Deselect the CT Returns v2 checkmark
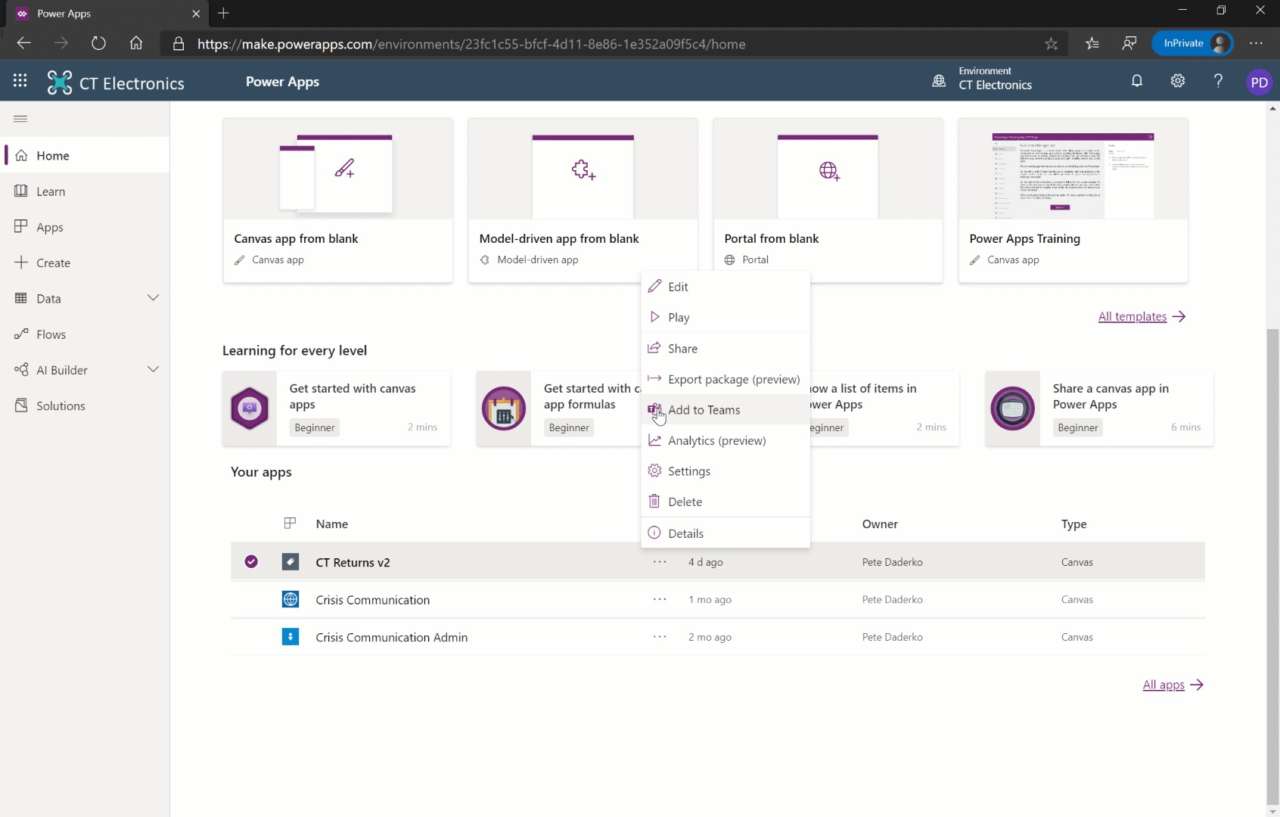This screenshot has width=1280, height=817. (x=251, y=562)
